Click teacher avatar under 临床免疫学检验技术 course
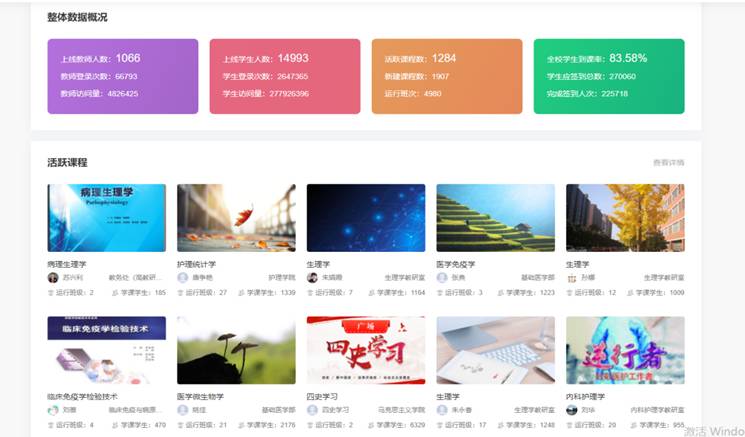The image size is (745, 437). (53, 410)
